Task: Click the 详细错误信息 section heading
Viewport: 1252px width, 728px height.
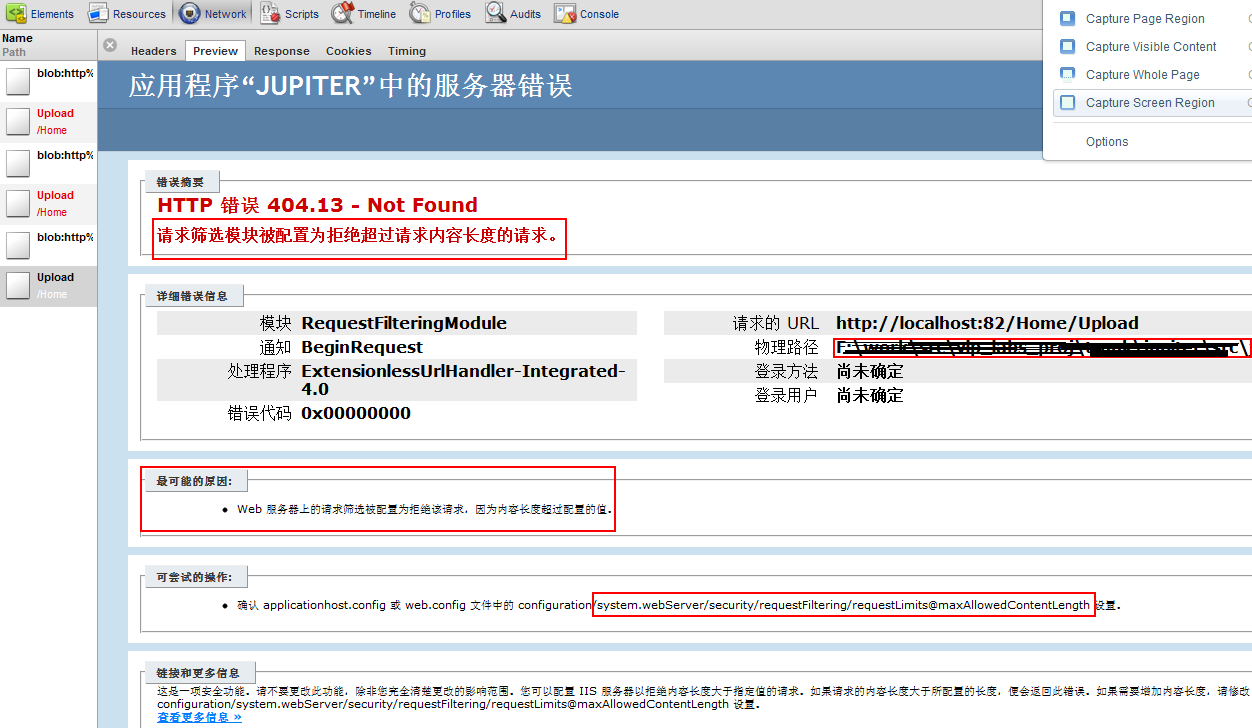Action: (x=192, y=296)
